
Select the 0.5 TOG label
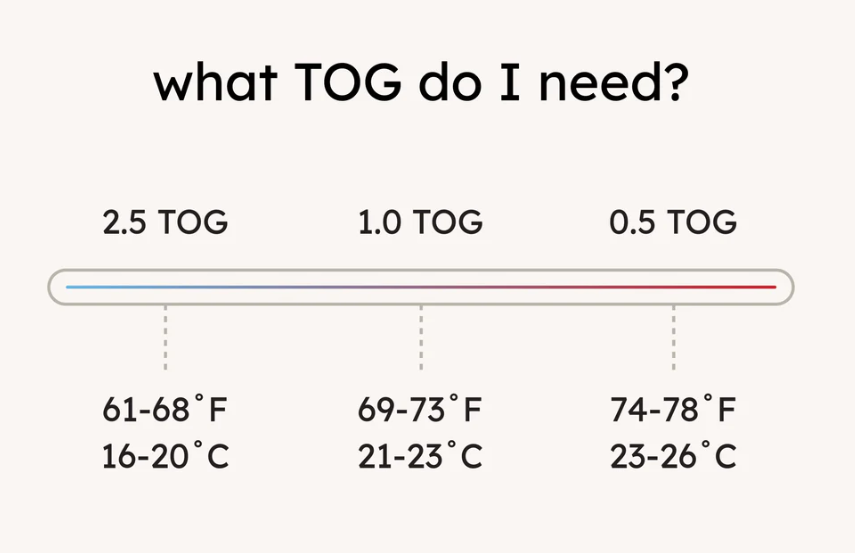(673, 222)
